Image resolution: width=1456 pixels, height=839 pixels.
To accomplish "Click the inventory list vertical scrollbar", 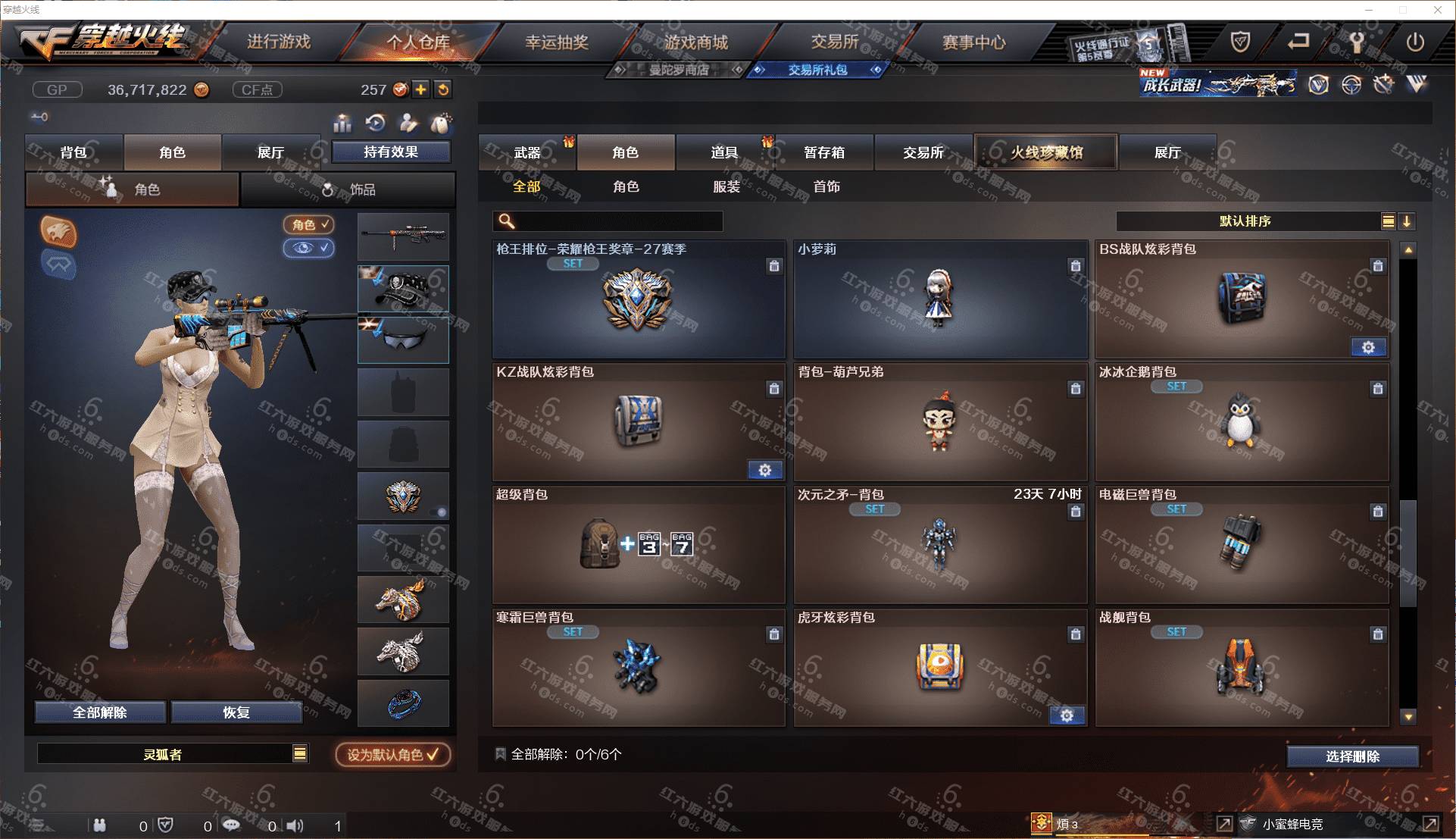I will [x=1408, y=483].
